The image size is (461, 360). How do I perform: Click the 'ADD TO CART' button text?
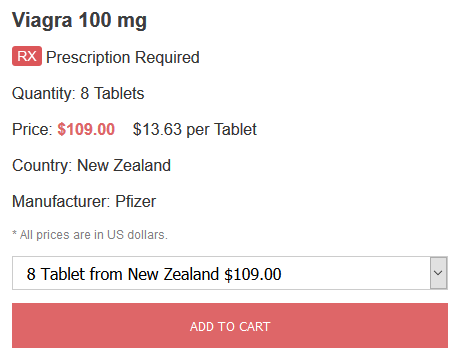(230, 327)
